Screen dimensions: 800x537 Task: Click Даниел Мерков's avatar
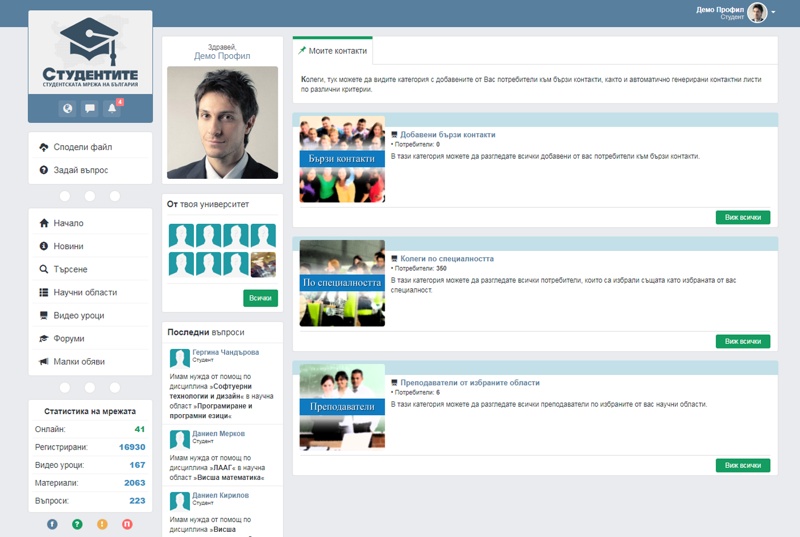(x=180, y=440)
